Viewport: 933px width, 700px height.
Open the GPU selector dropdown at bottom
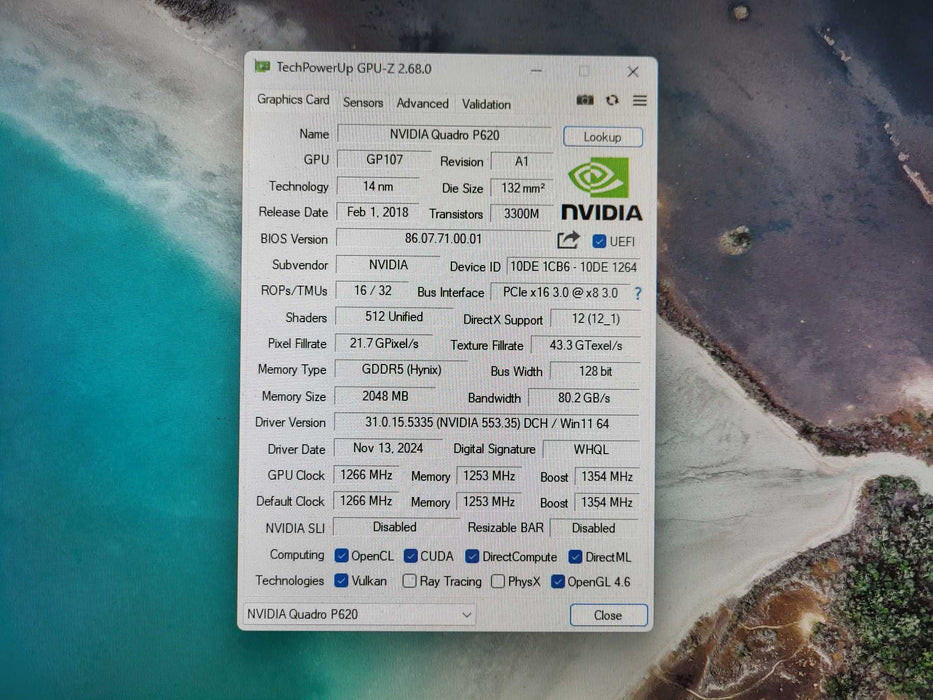468,613
